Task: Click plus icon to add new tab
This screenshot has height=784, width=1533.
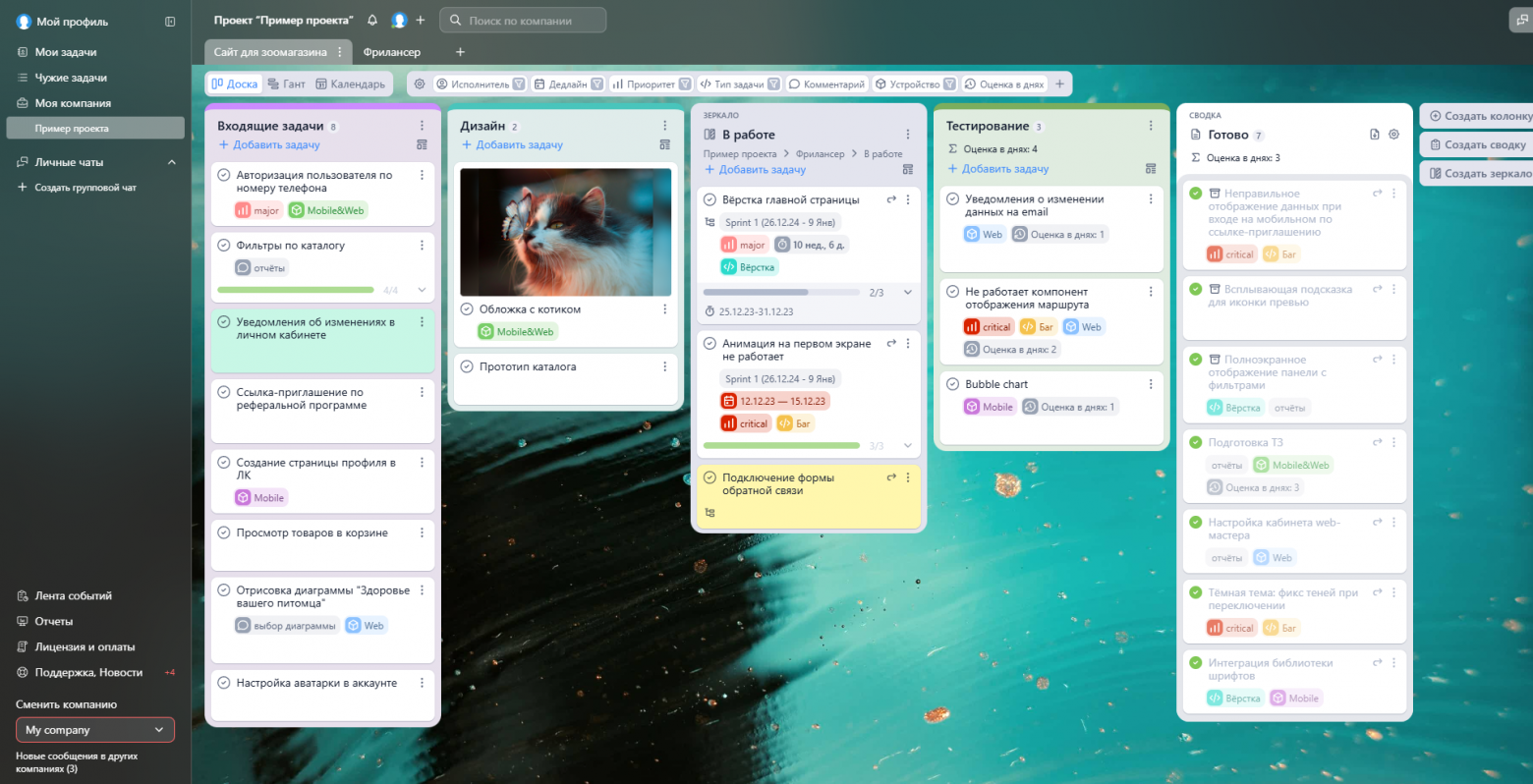Action: 460,52
